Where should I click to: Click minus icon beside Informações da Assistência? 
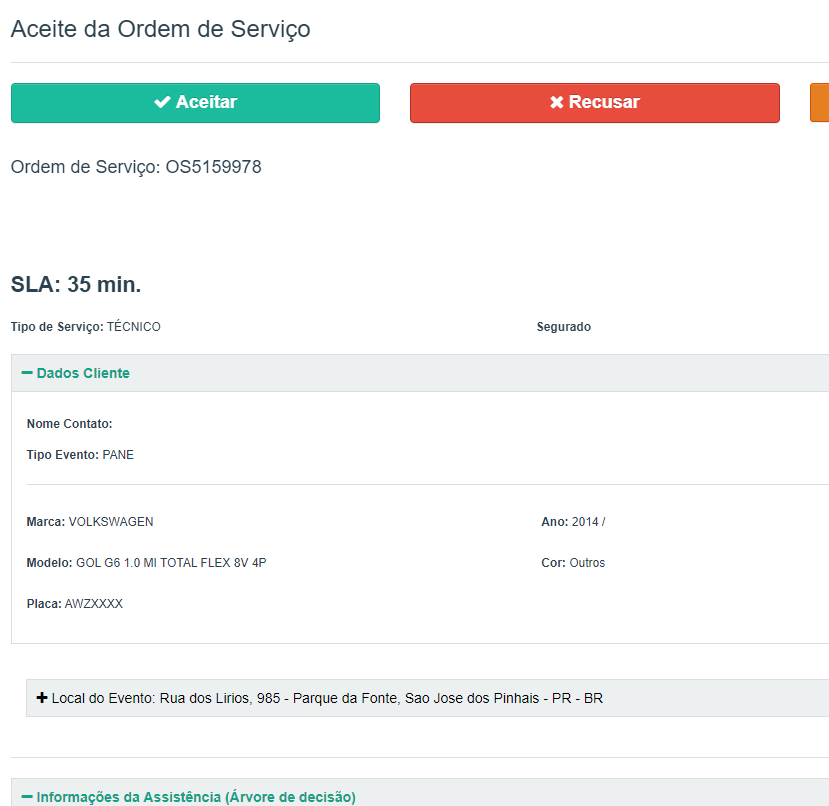[x=27, y=797]
